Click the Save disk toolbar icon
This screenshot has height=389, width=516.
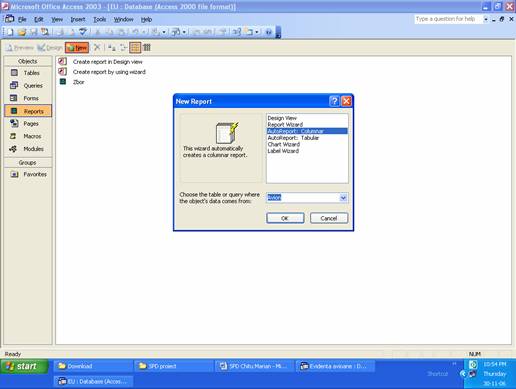pyautogui.click(x=33, y=32)
